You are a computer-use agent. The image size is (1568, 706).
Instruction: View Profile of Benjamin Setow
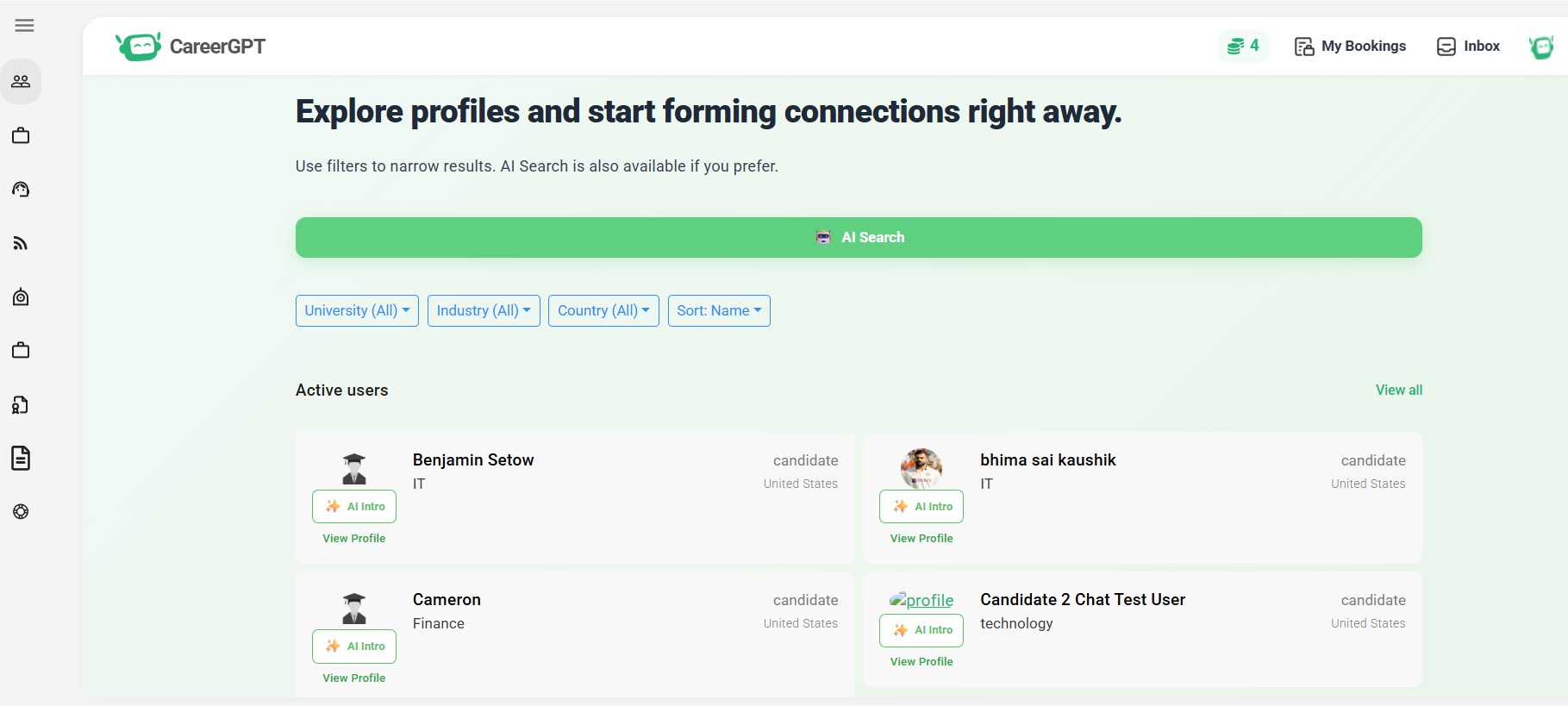(x=353, y=538)
